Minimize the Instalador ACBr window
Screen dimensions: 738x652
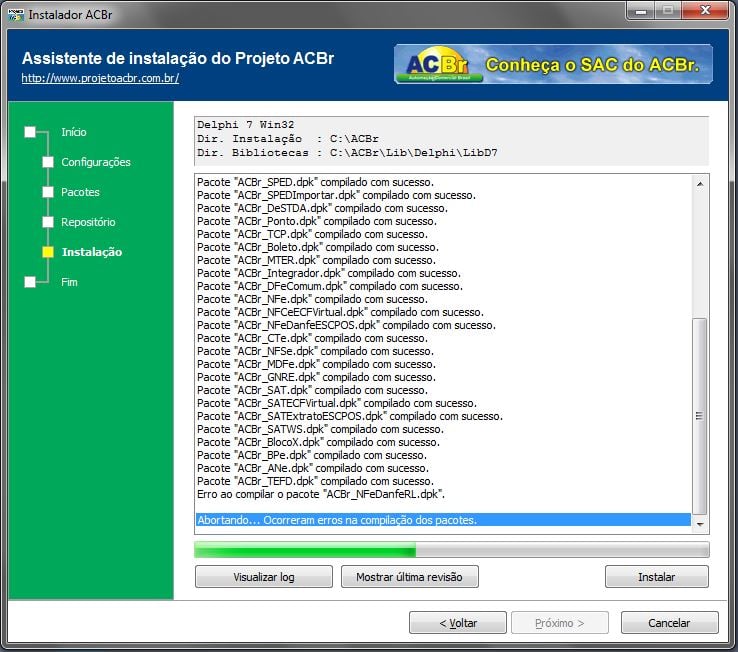(x=641, y=10)
